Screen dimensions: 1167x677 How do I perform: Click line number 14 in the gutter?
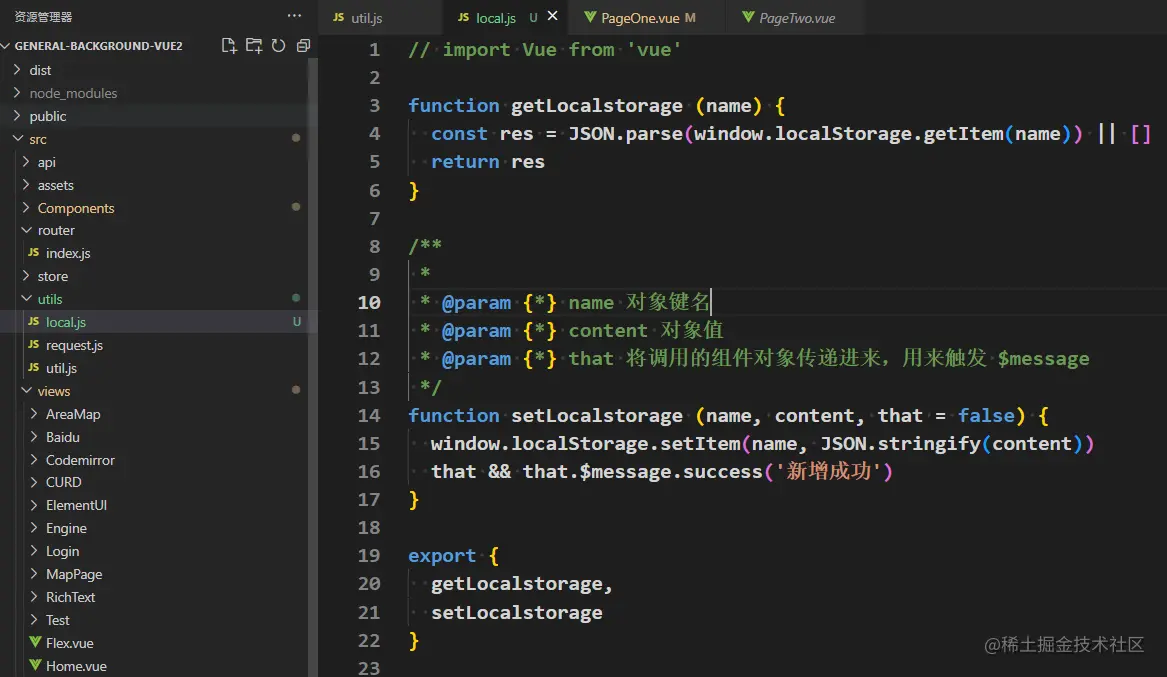pos(369,415)
